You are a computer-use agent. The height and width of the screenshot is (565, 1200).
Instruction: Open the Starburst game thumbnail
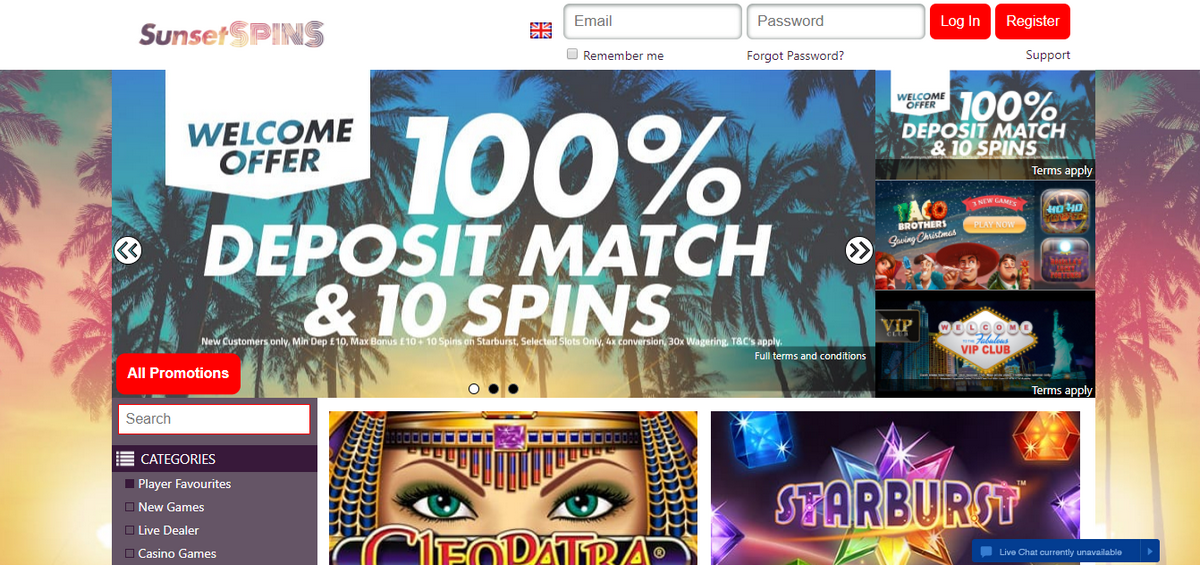click(x=896, y=488)
